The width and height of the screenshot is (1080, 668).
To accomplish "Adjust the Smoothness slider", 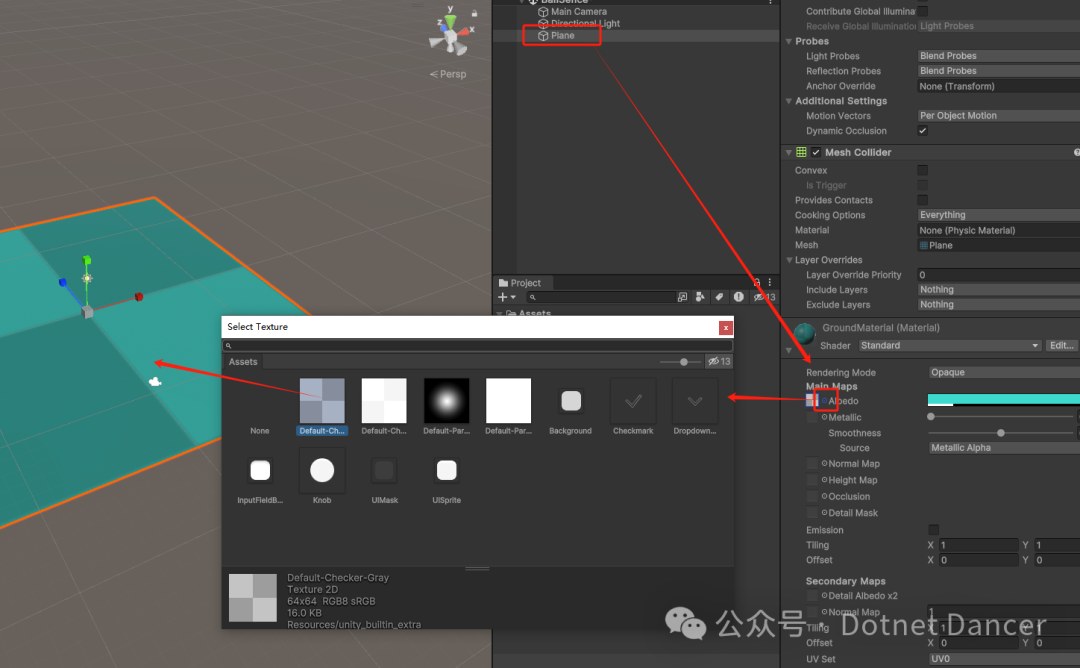I will coord(1000,433).
